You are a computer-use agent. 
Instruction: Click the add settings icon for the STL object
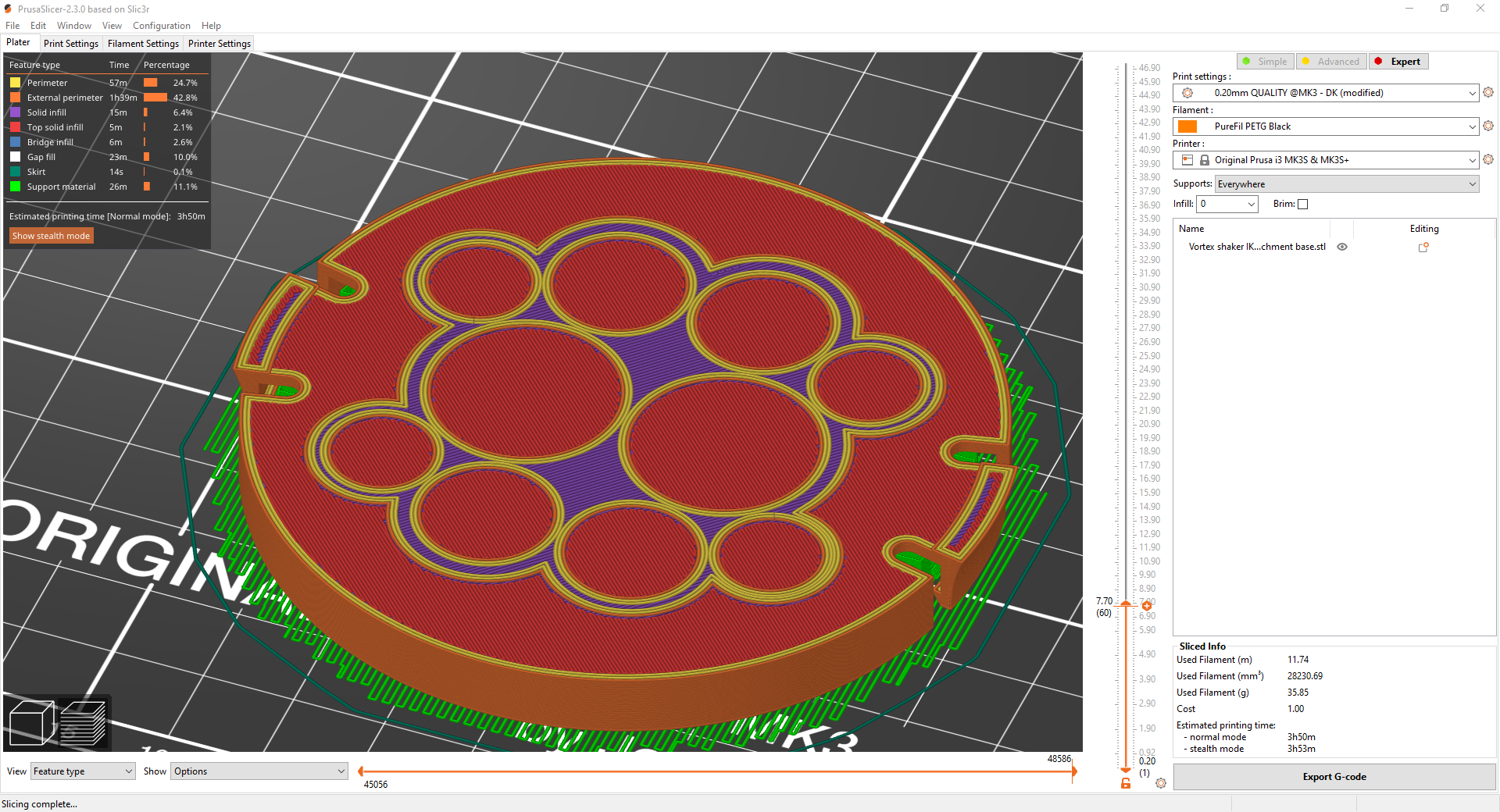(x=1423, y=247)
